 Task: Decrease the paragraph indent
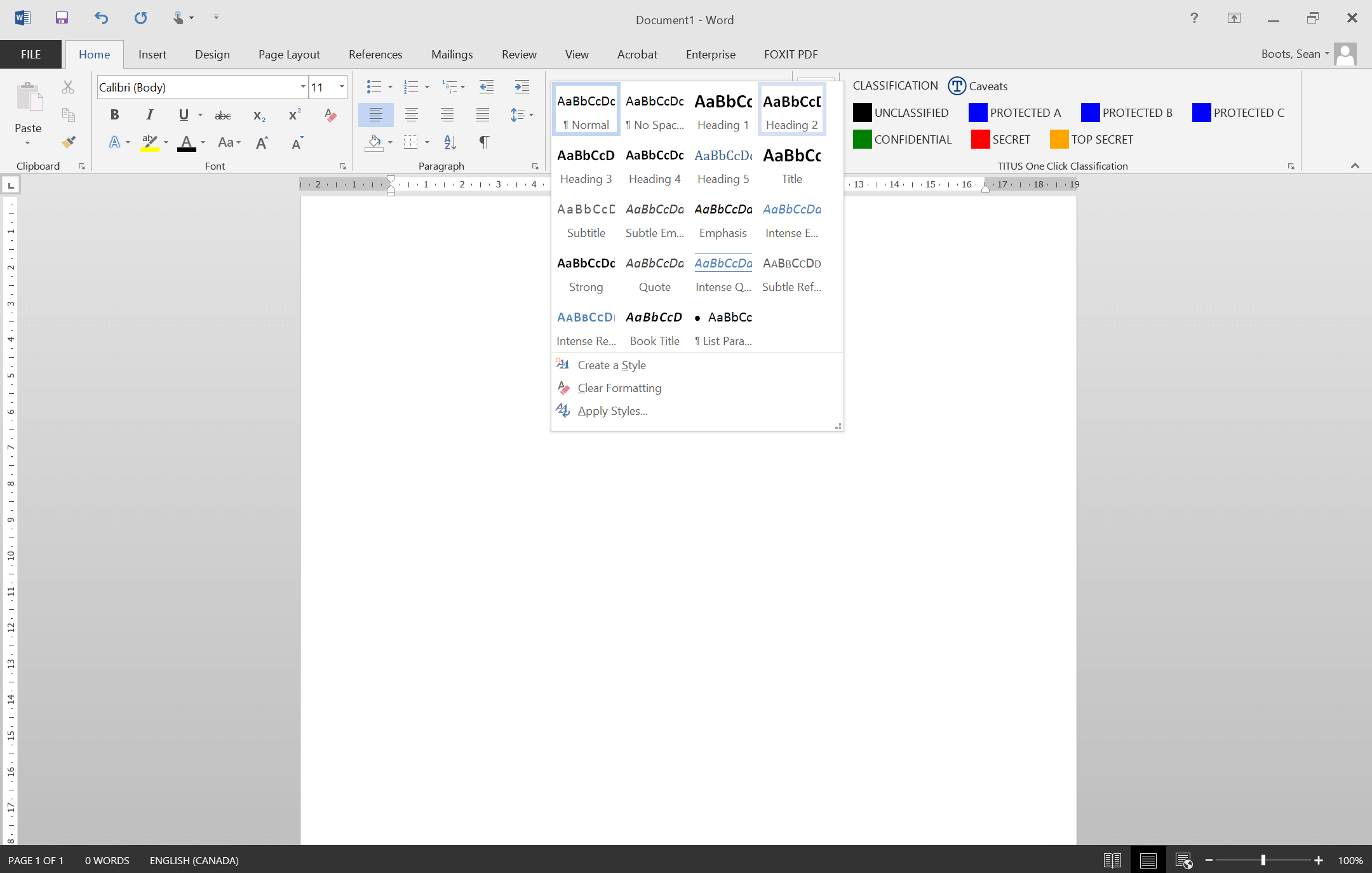coord(487,87)
